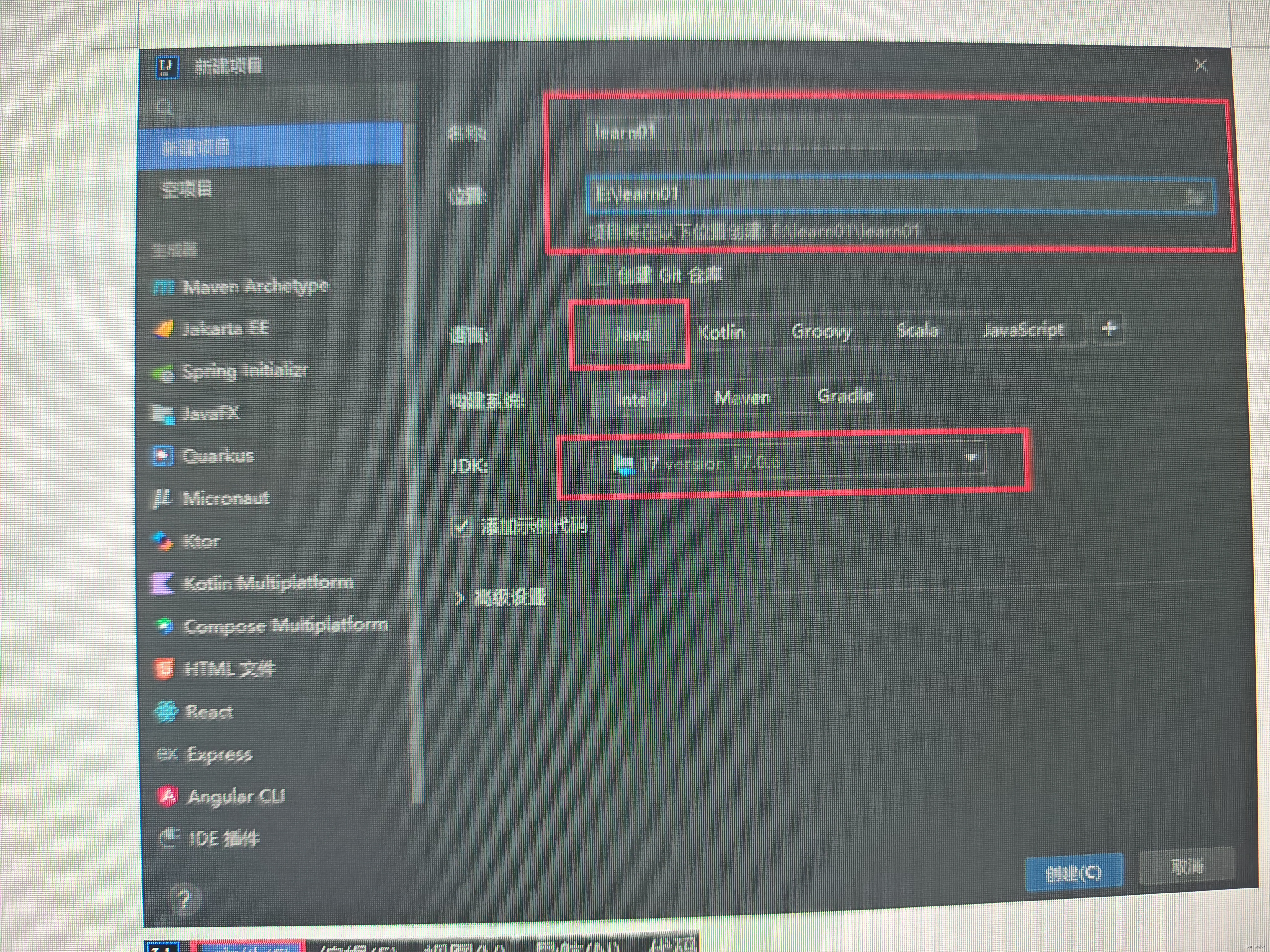
Task: Click the project name field containing learn01
Action: coord(781,133)
